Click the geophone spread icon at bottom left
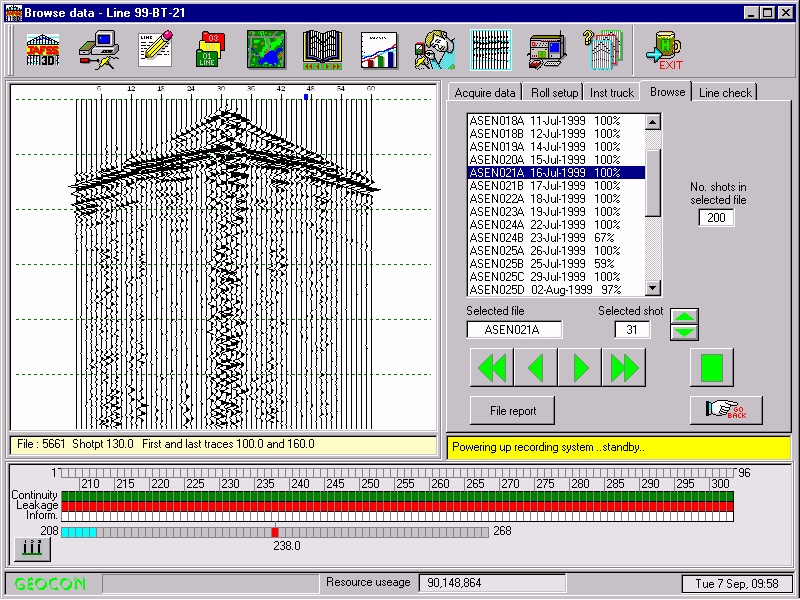Screen dimensions: 800x600 pyautogui.click(x=32, y=549)
